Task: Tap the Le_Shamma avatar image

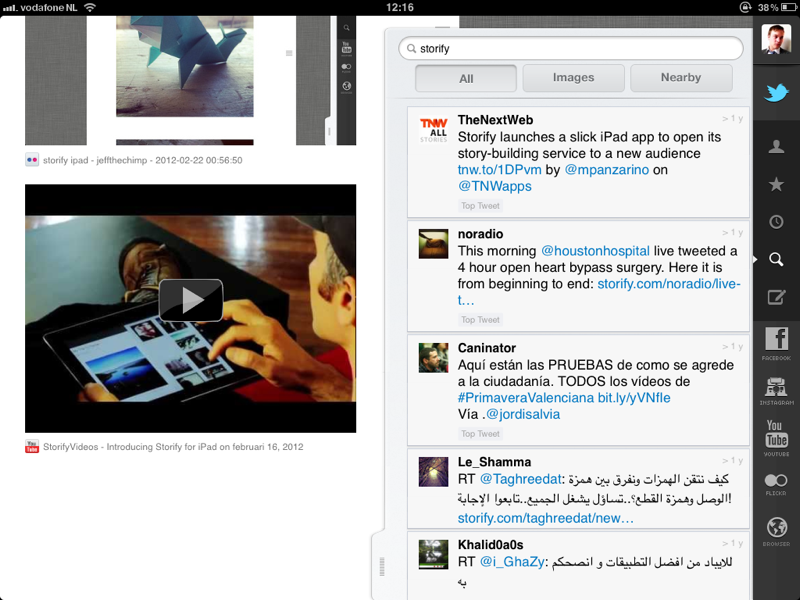Action: tap(433, 471)
